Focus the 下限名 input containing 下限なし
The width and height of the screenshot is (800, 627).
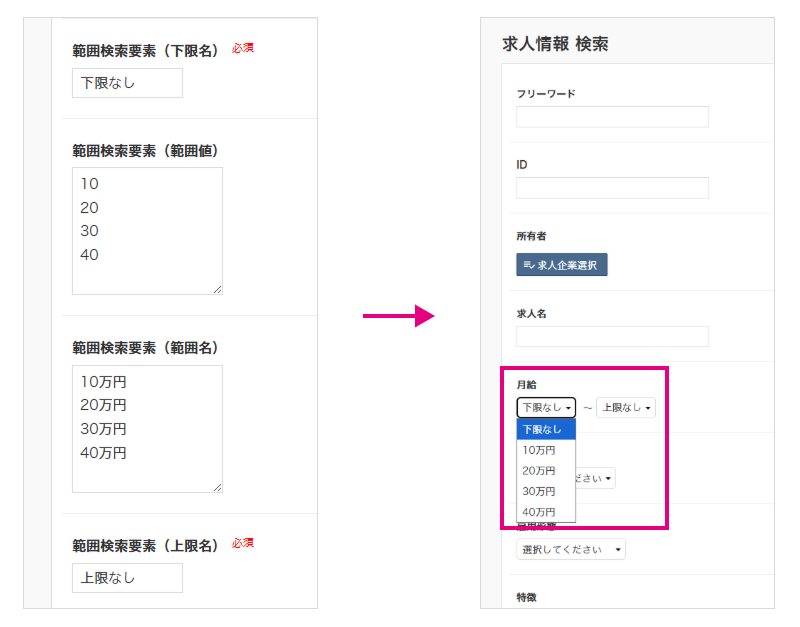[127, 83]
